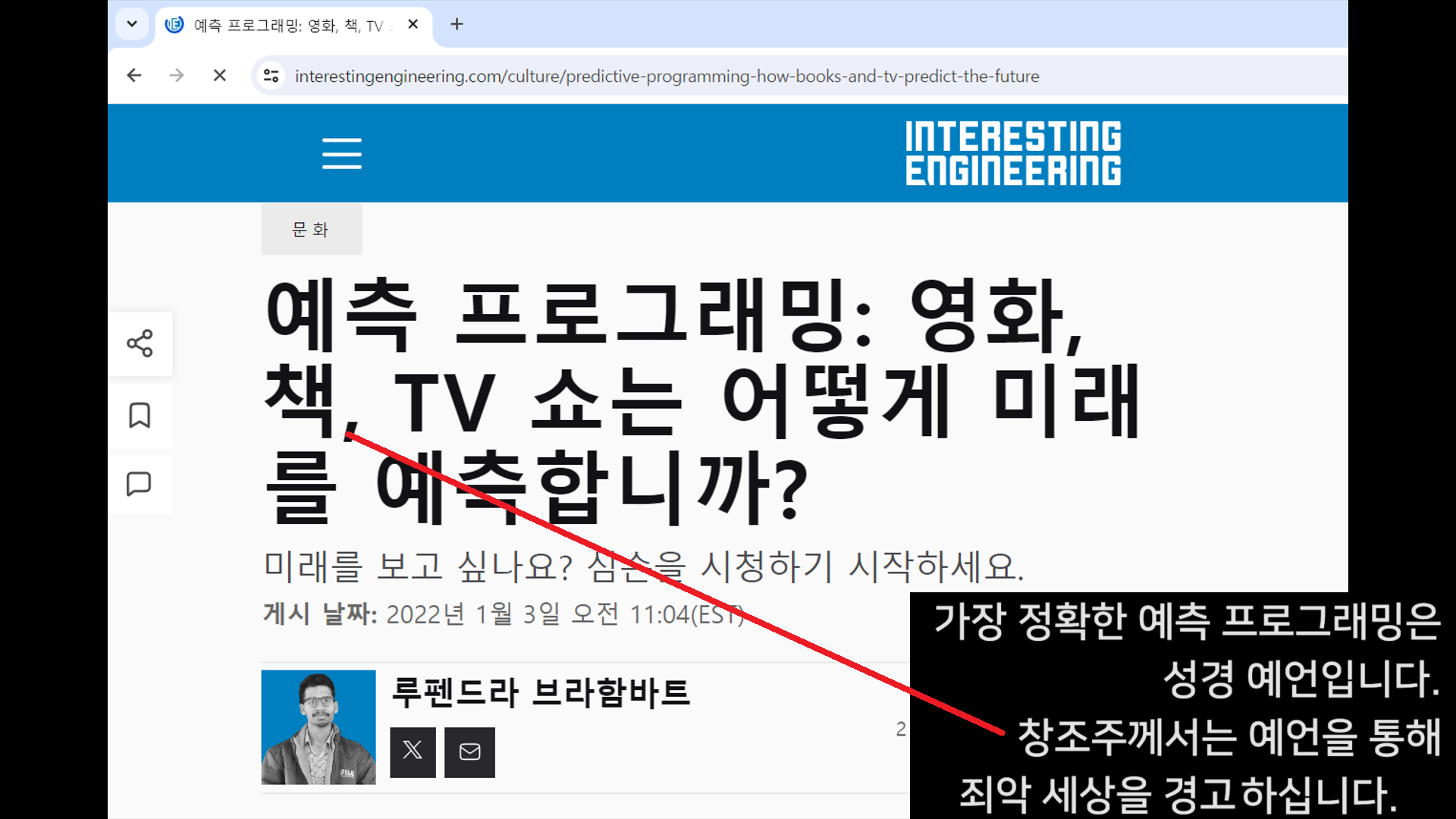Close the current article tab
The image size is (1456, 819).
[x=413, y=24]
